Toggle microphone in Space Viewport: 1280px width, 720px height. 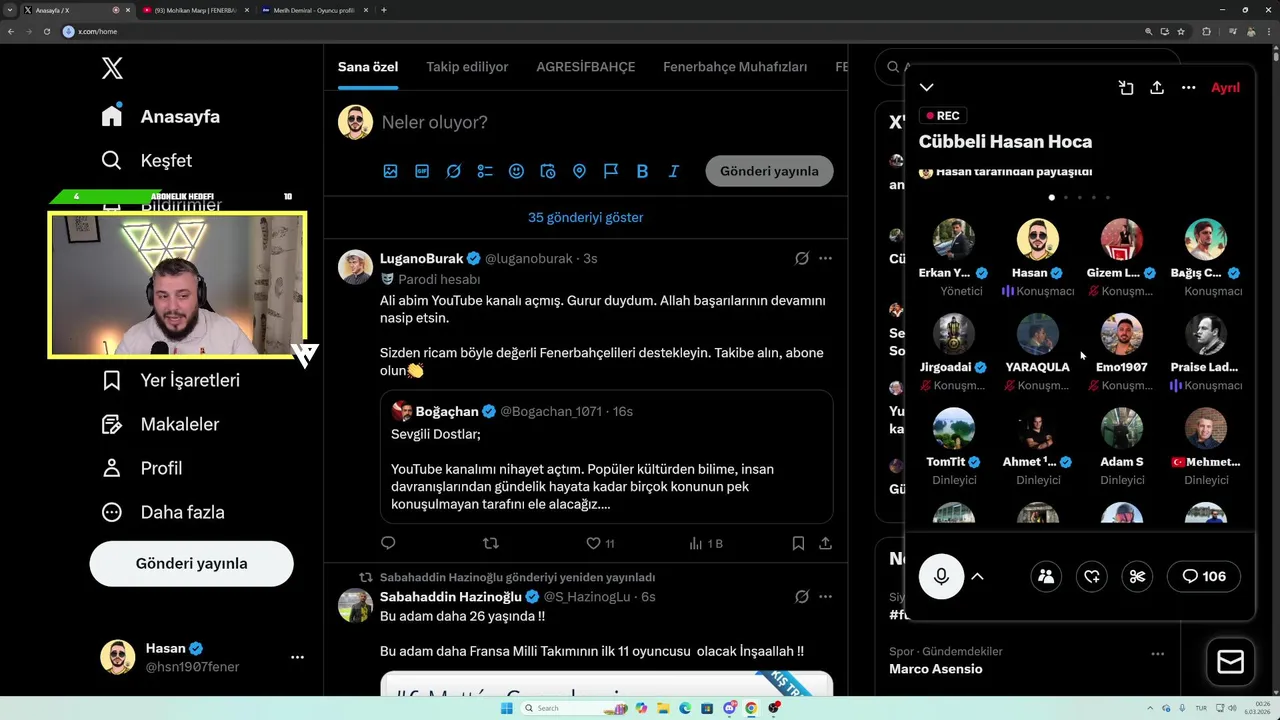click(941, 576)
